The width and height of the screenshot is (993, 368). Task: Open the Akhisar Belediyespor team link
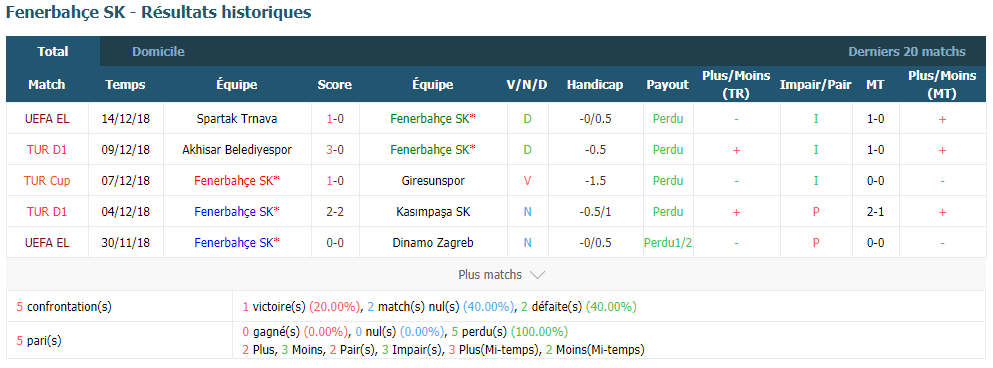237,150
